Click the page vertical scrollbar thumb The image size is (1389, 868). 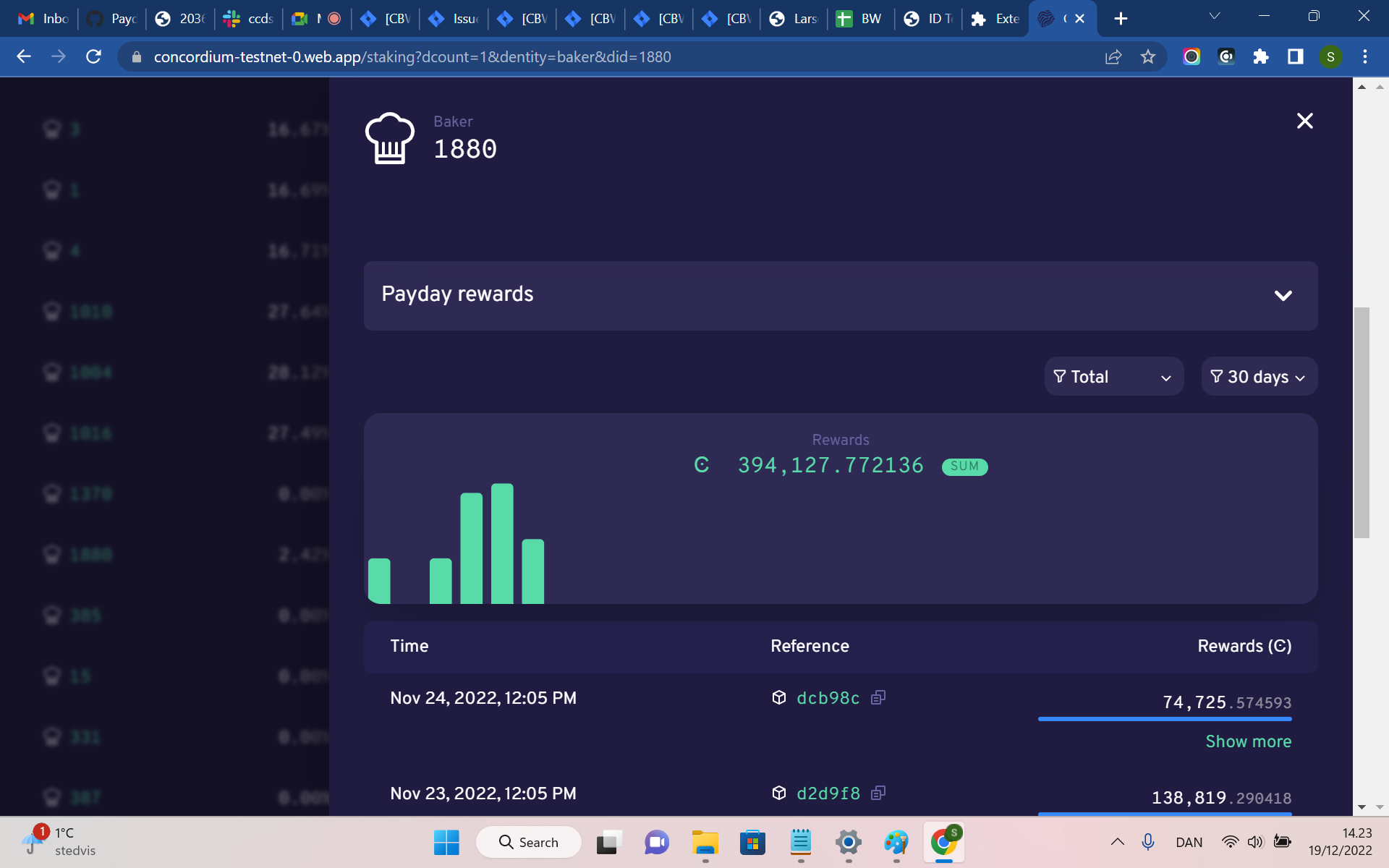(1362, 422)
